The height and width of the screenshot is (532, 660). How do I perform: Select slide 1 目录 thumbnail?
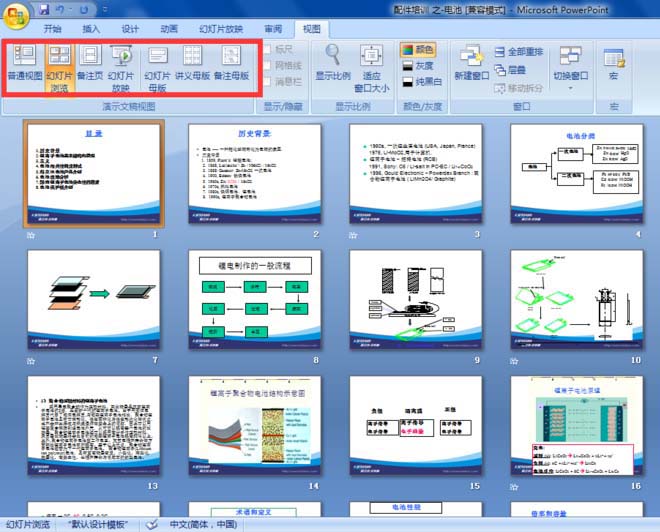click(94, 173)
